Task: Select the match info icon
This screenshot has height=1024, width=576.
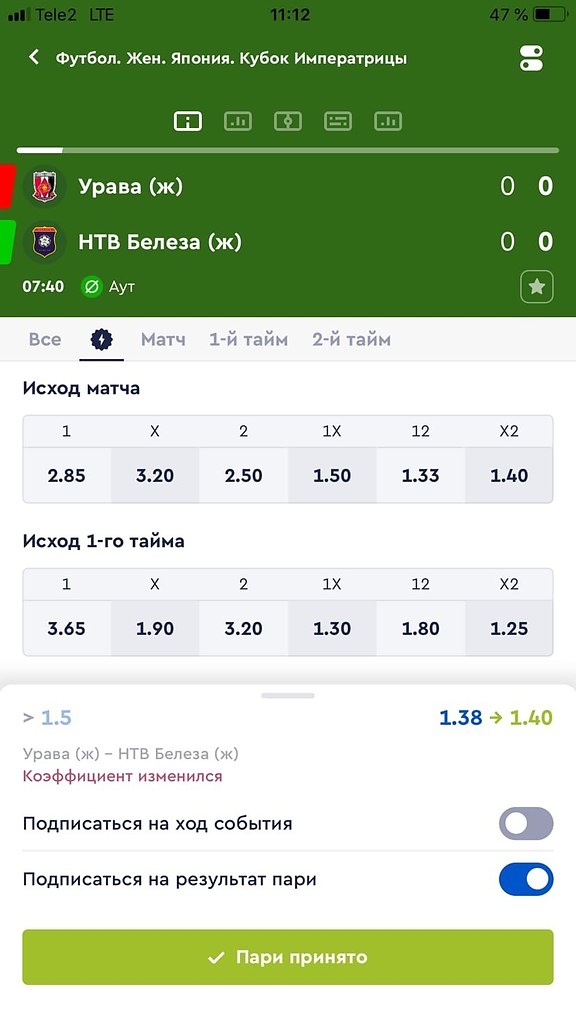Action: (187, 121)
